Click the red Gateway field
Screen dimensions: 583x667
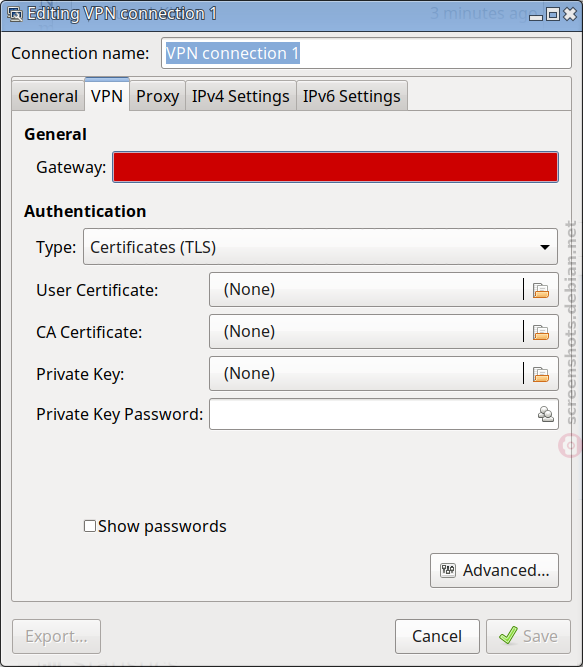335,167
